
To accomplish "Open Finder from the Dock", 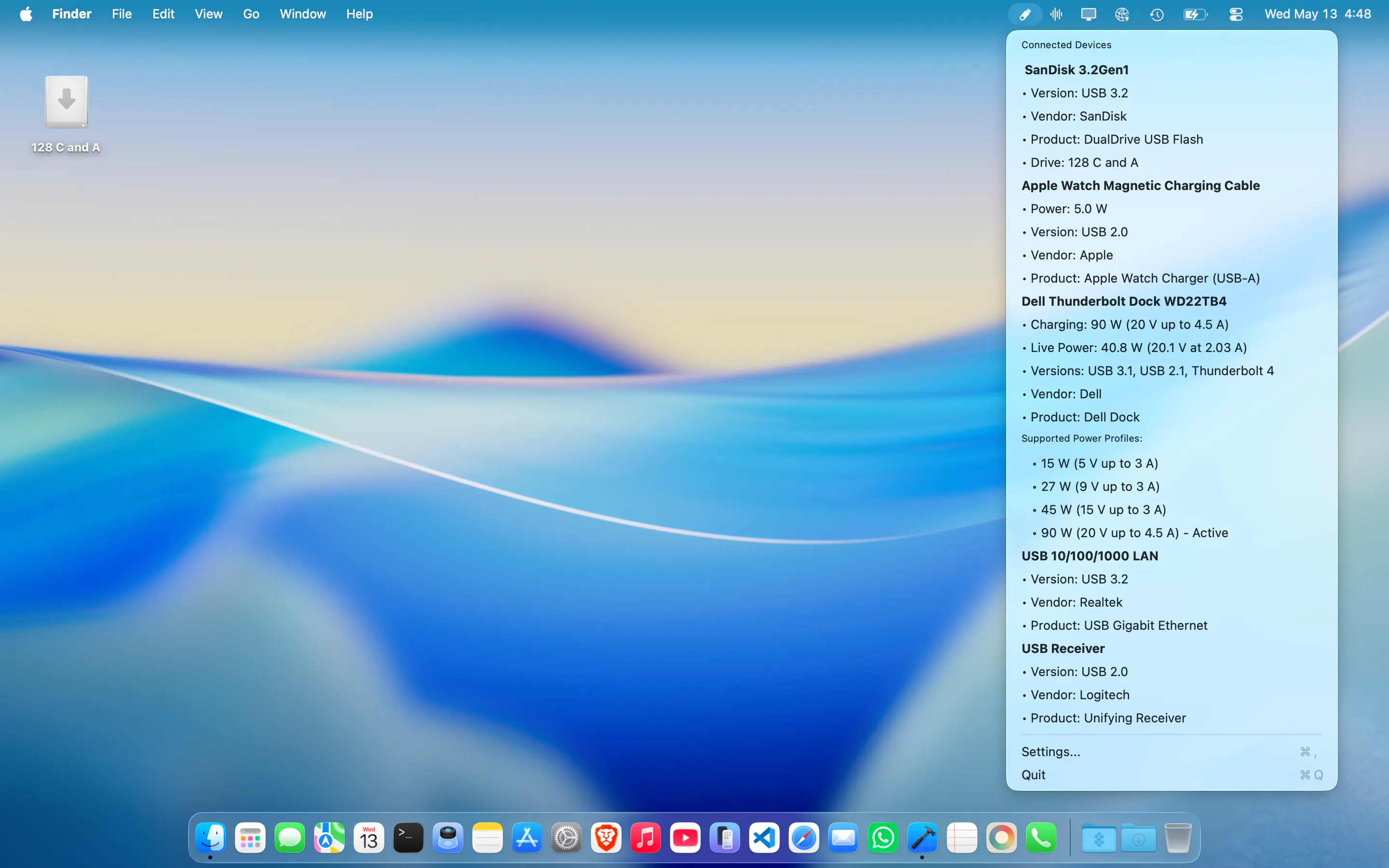I will [x=211, y=838].
